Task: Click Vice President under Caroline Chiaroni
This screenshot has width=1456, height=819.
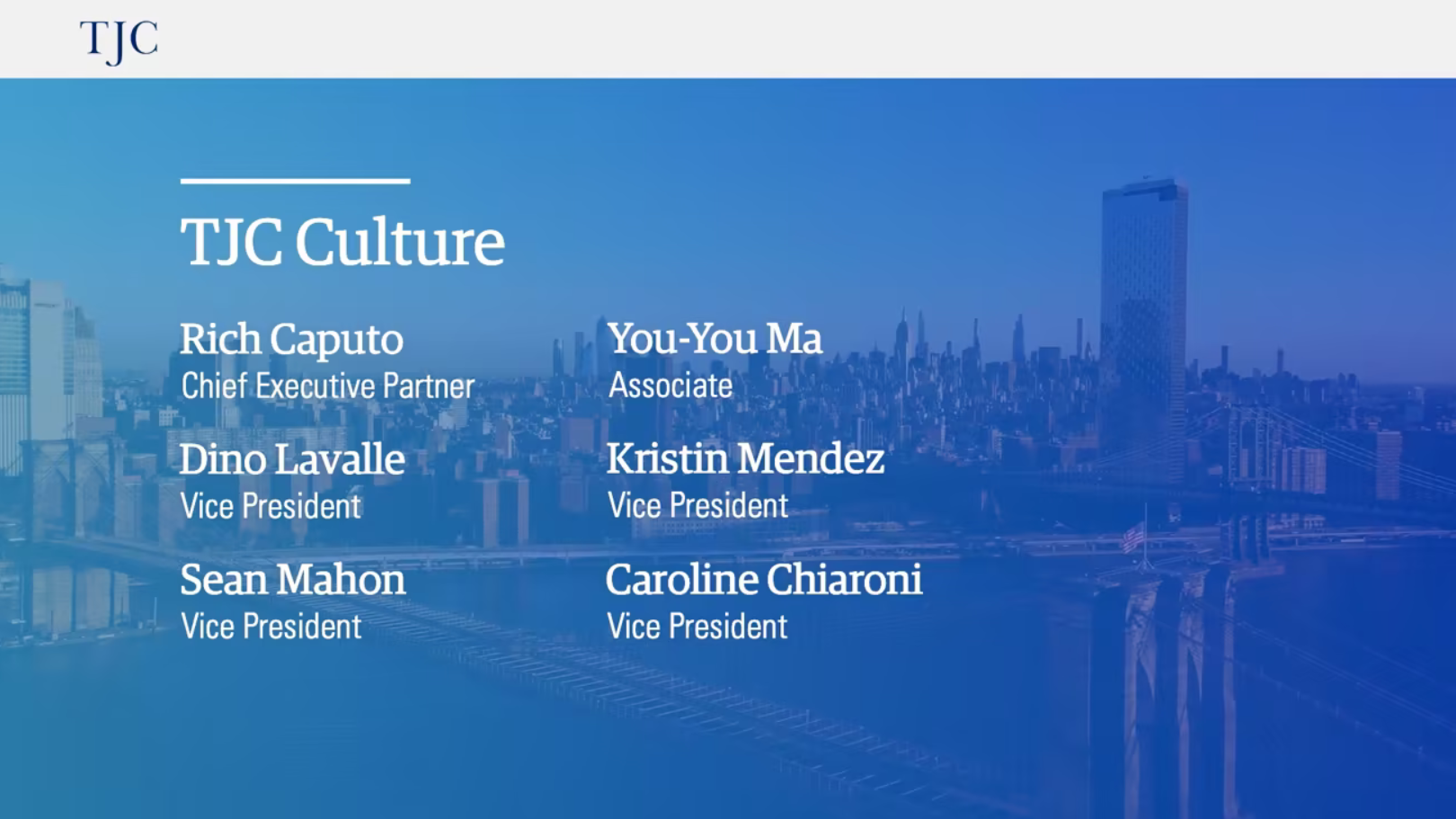Action: [x=697, y=627]
